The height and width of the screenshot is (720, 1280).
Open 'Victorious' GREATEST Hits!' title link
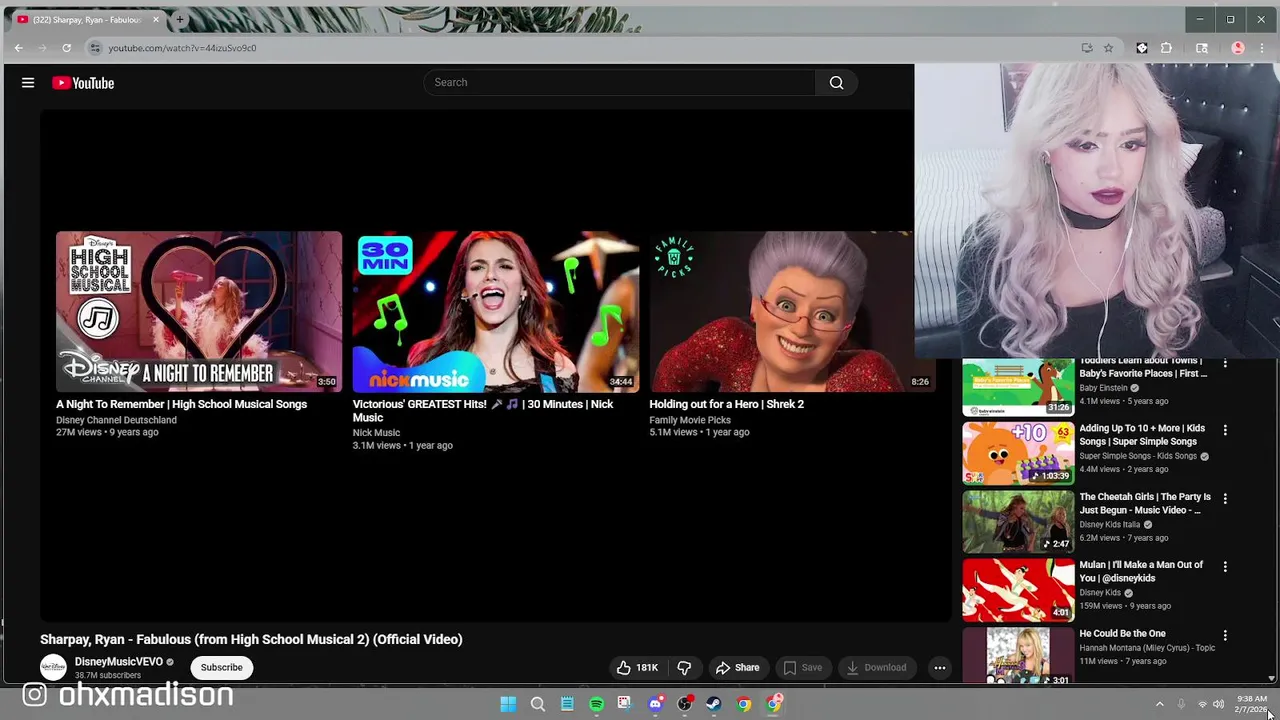[482, 410]
